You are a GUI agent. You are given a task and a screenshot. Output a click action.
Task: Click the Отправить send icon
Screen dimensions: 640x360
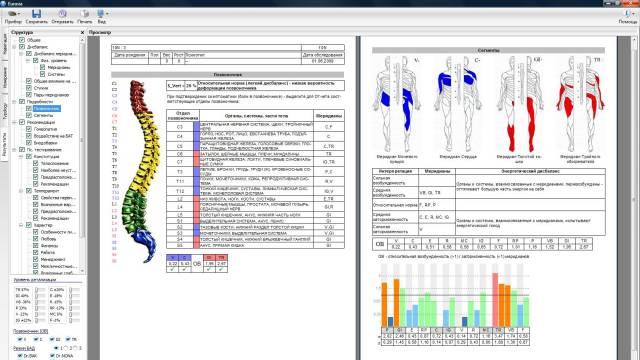pyautogui.click(x=62, y=13)
